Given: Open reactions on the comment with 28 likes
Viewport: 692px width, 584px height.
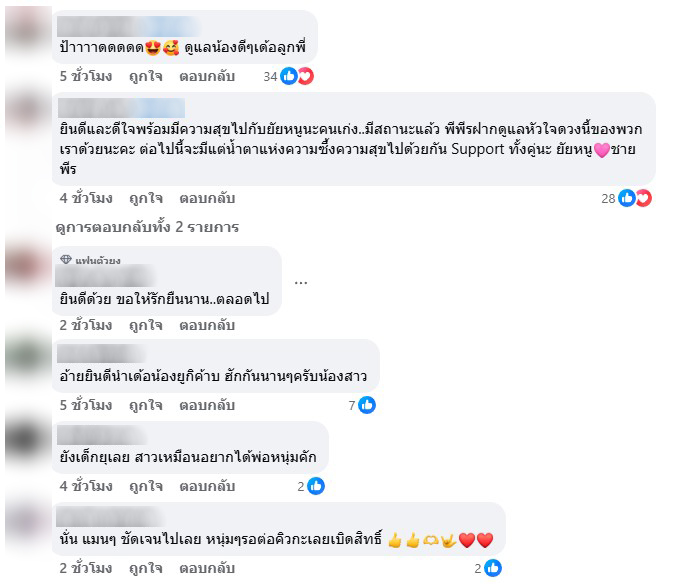Looking at the screenshot, I should click(x=627, y=198).
